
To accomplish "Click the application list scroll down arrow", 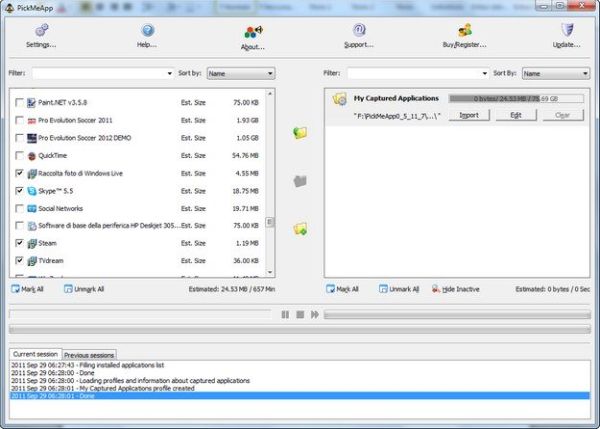I will click(270, 272).
